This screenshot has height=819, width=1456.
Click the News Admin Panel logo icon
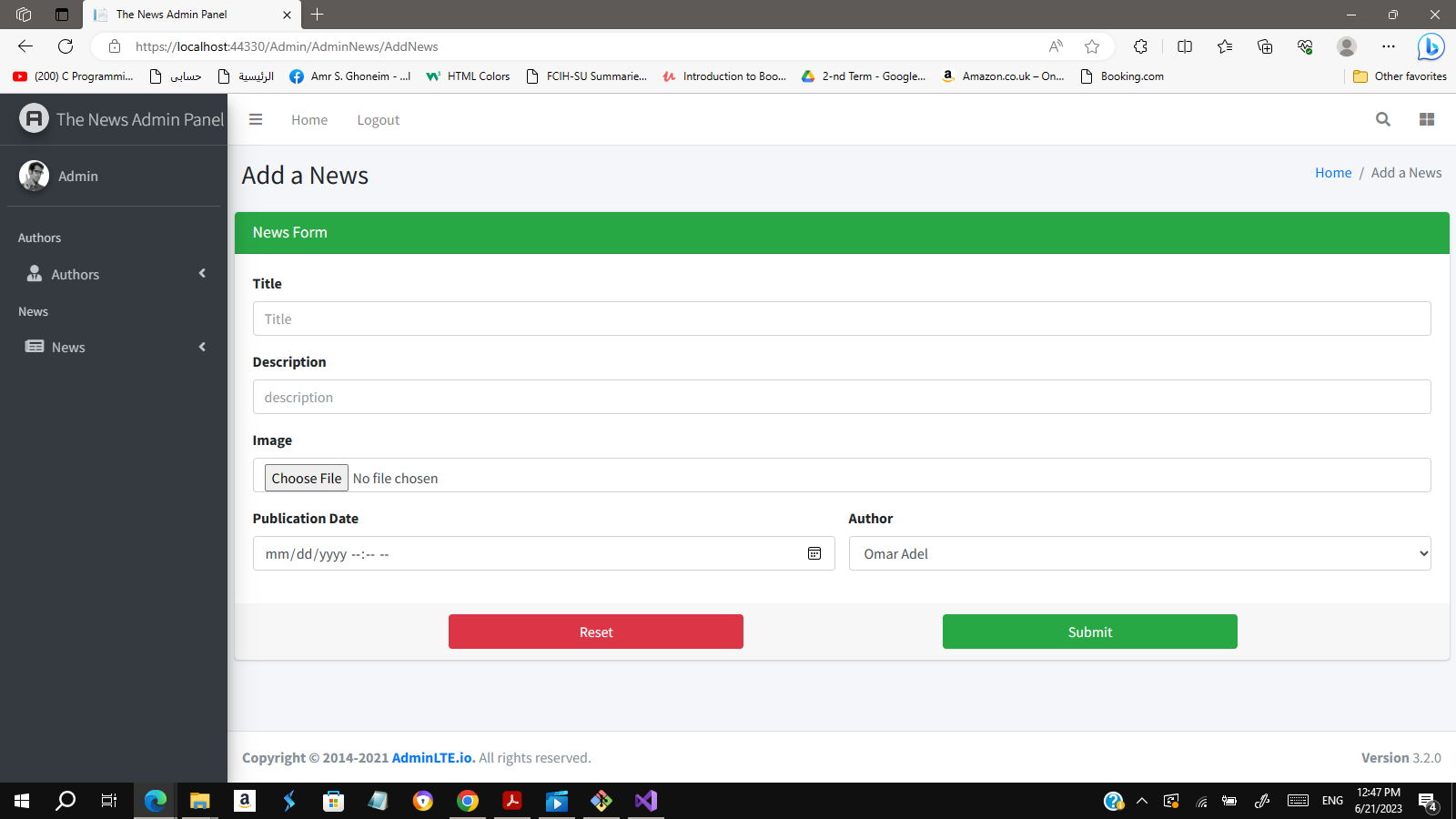pos(33,118)
